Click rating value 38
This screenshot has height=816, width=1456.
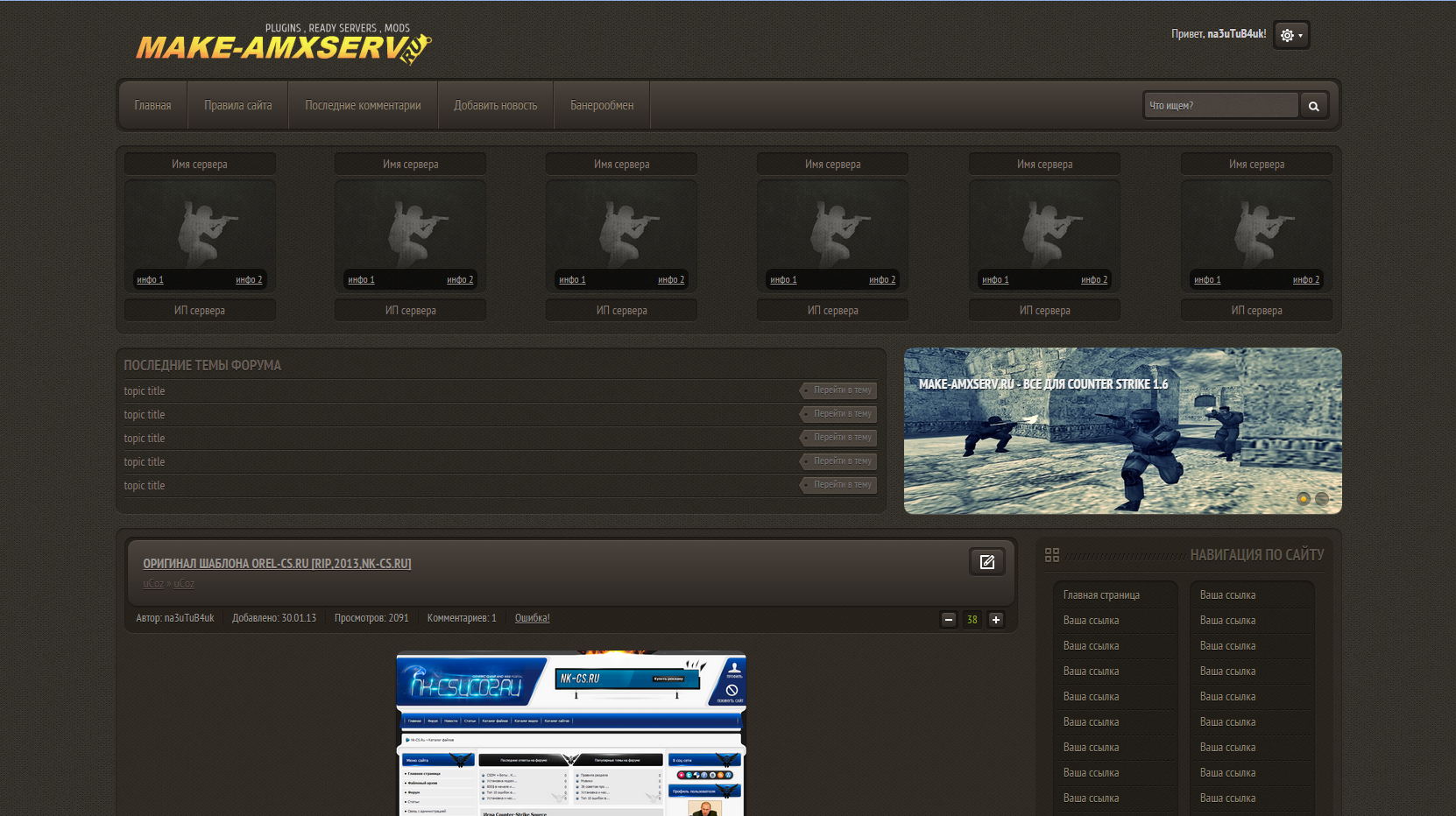pos(972,620)
